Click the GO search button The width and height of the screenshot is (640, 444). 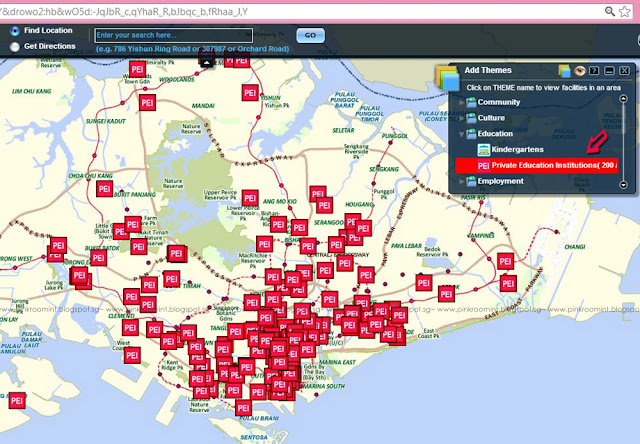click(x=311, y=36)
